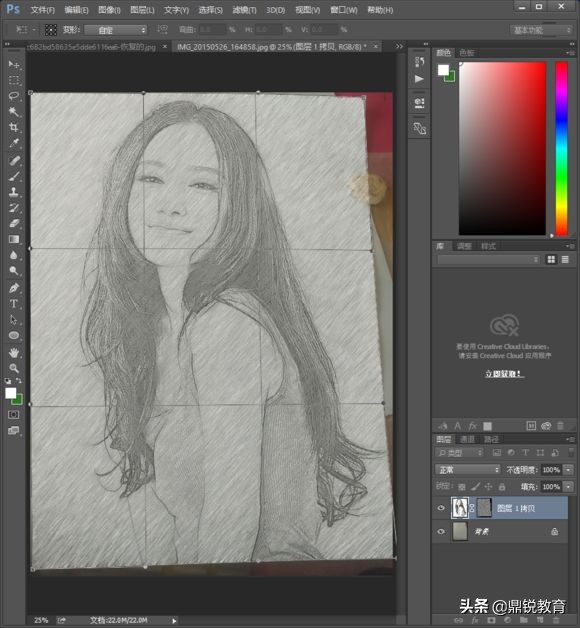The image size is (580, 628).
Task: Click the delete layer trash icon
Action: (556, 620)
